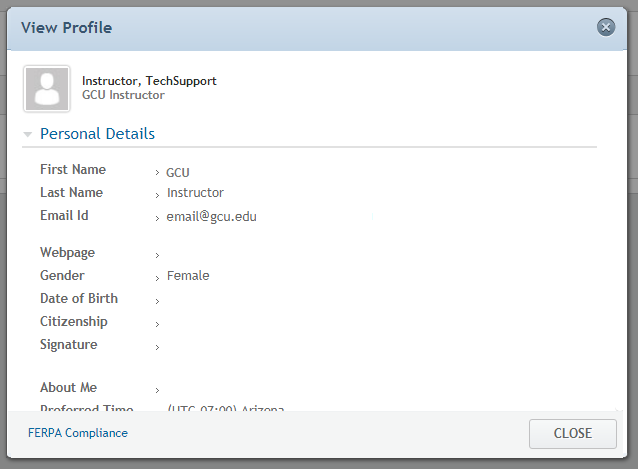Click the chevron next to Signature
Screen dimensions: 638x469
coord(157,347)
